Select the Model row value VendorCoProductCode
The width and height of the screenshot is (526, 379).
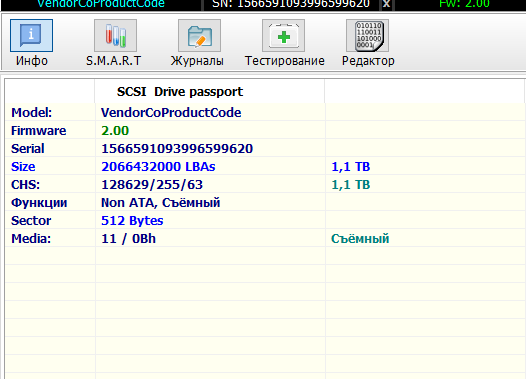click(x=171, y=112)
